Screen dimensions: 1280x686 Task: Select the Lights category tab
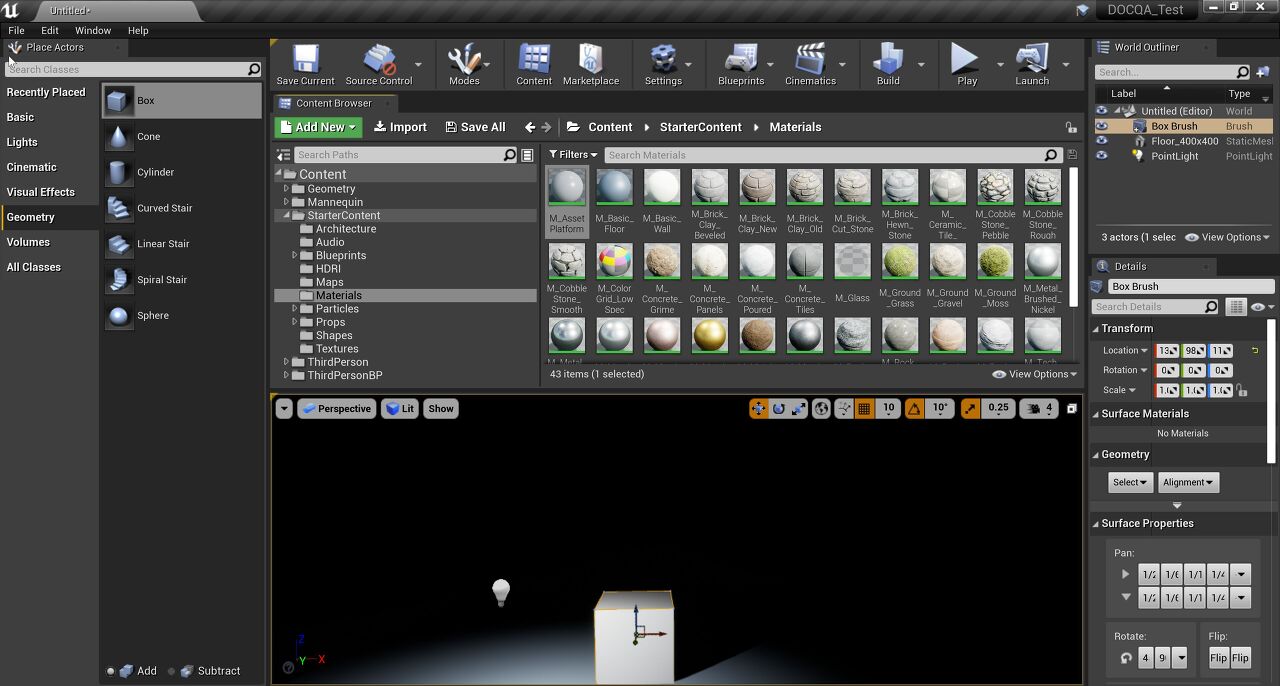pyautogui.click(x=22, y=142)
